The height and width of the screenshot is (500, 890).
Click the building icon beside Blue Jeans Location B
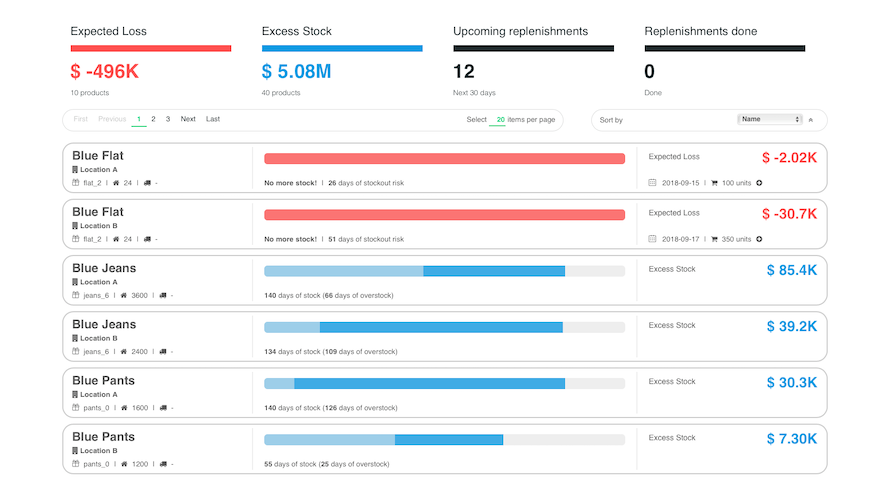75,338
